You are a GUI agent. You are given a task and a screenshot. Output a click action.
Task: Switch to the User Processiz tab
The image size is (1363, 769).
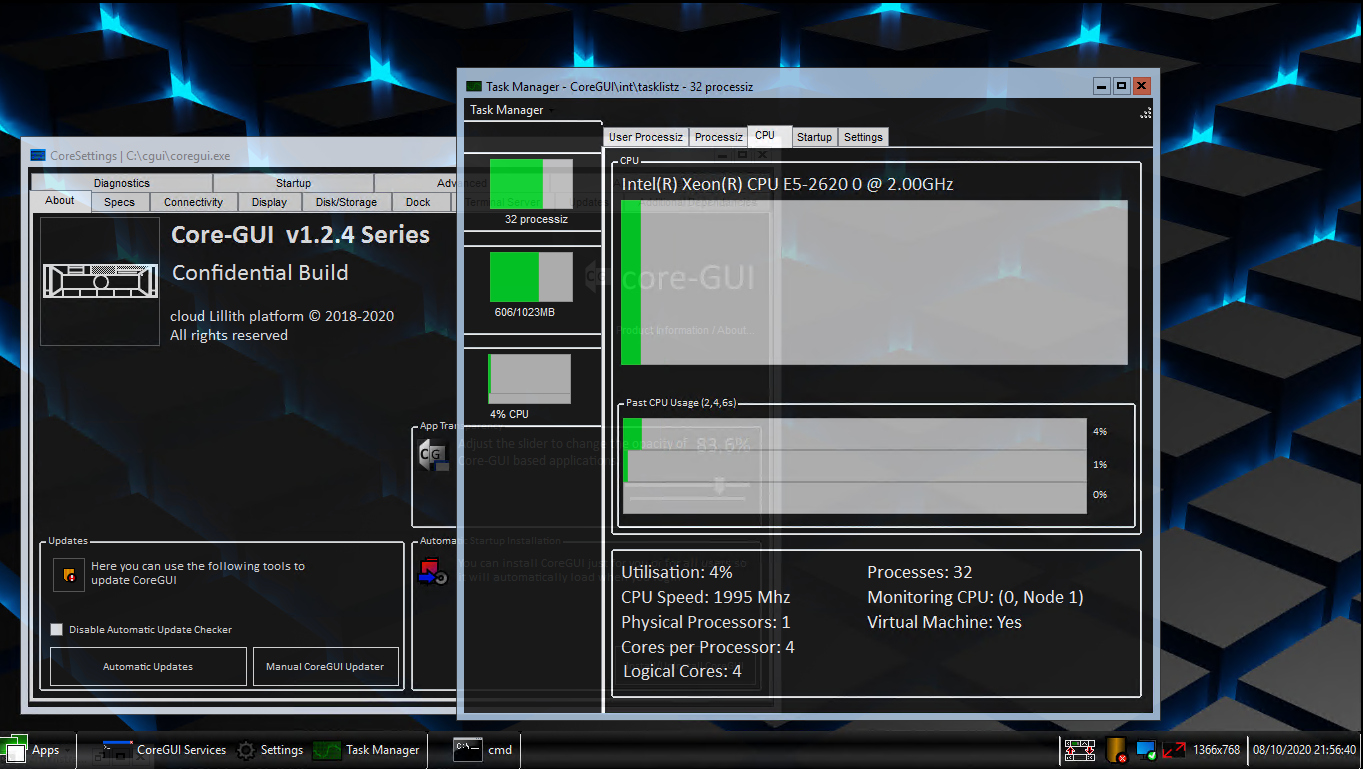646,137
